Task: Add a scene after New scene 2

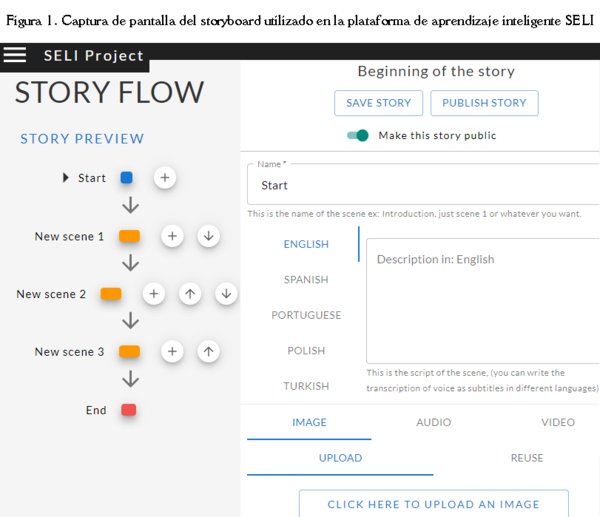Action: coord(153,294)
